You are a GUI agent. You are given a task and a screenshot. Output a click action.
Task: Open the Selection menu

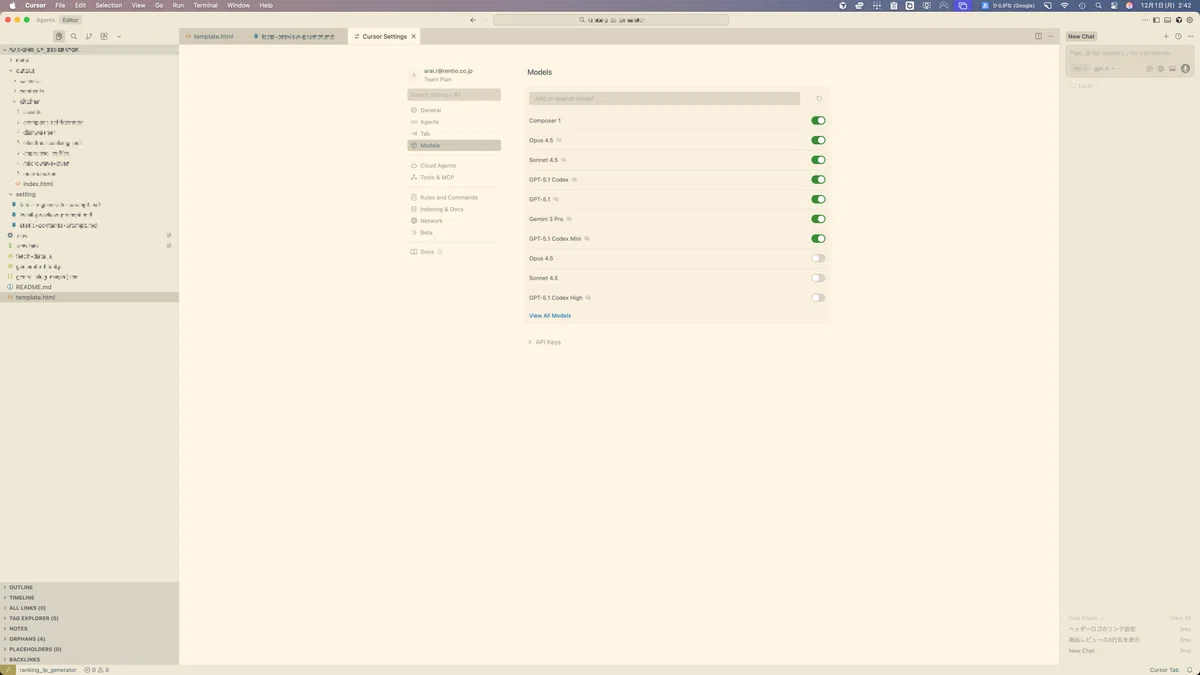click(108, 5)
